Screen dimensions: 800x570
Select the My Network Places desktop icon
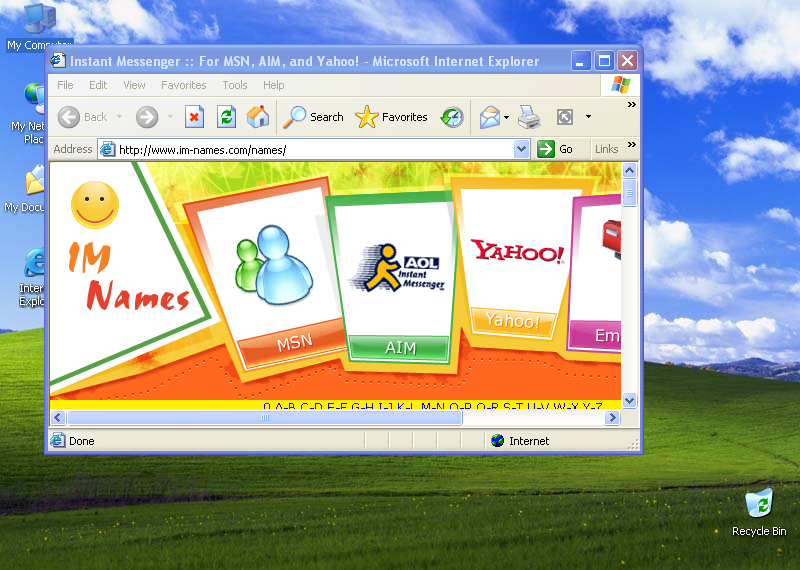pos(27,115)
